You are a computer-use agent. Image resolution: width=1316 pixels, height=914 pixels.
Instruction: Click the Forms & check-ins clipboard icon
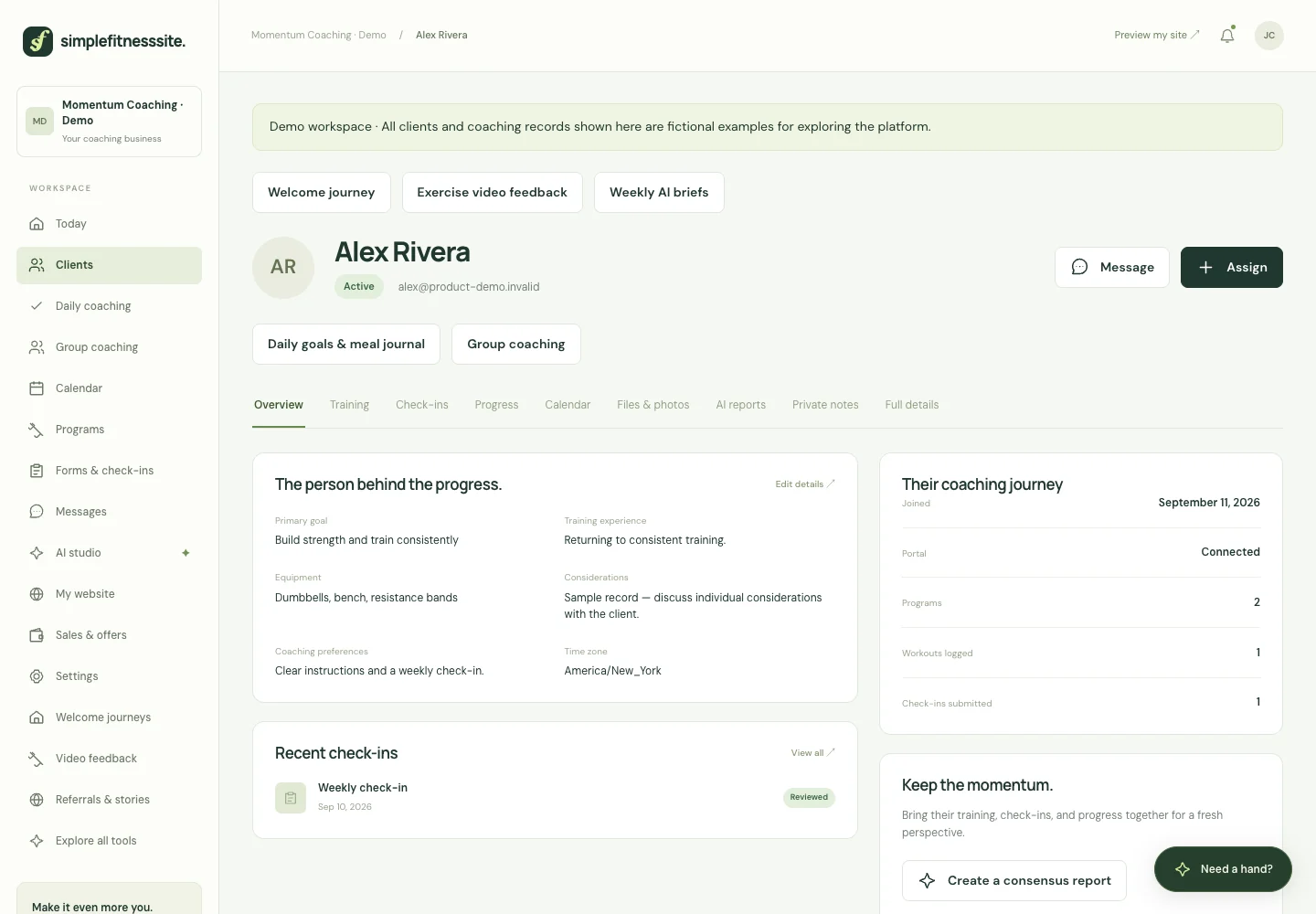(37, 471)
